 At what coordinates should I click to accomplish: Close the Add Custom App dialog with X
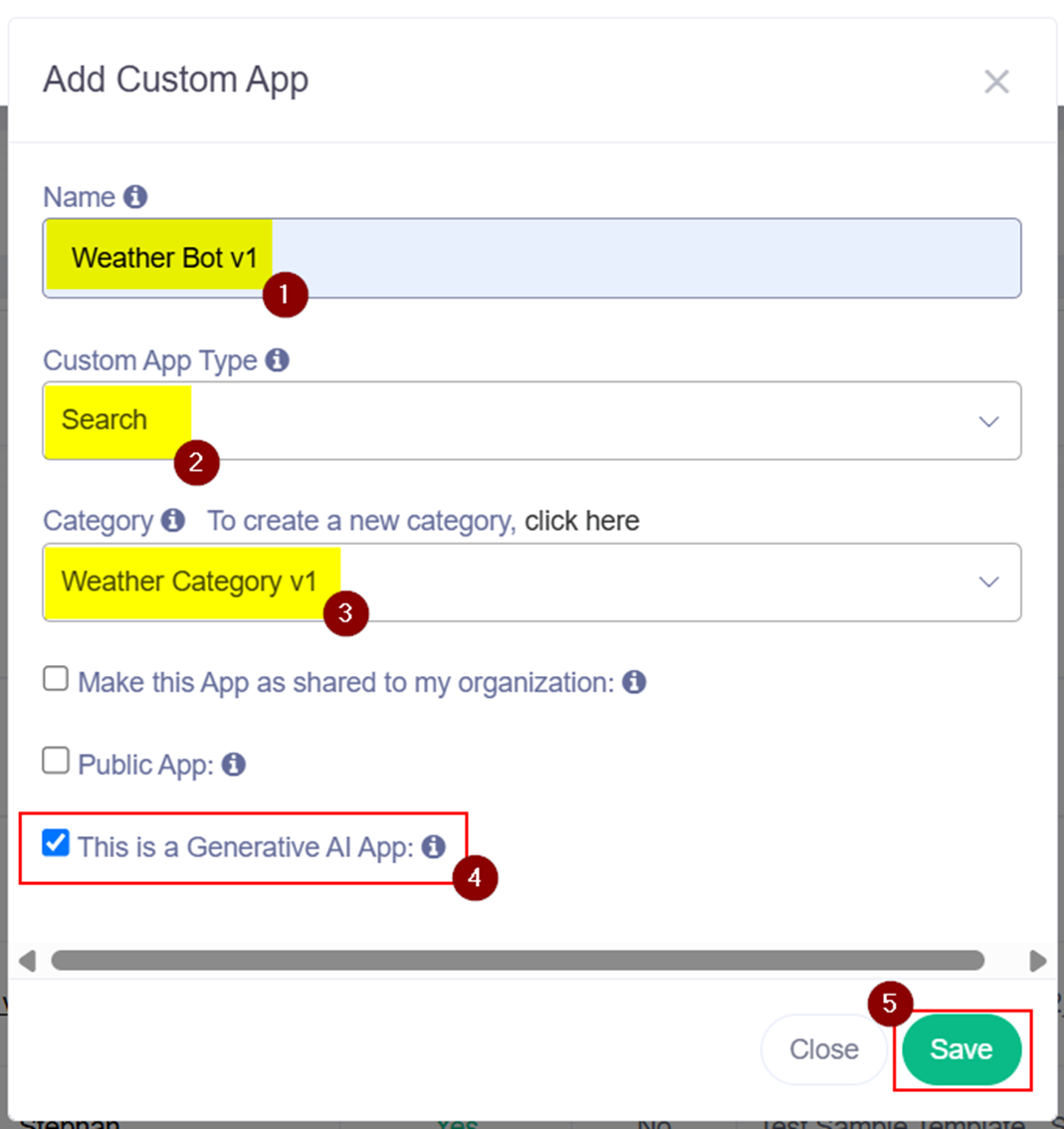pos(996,82)
